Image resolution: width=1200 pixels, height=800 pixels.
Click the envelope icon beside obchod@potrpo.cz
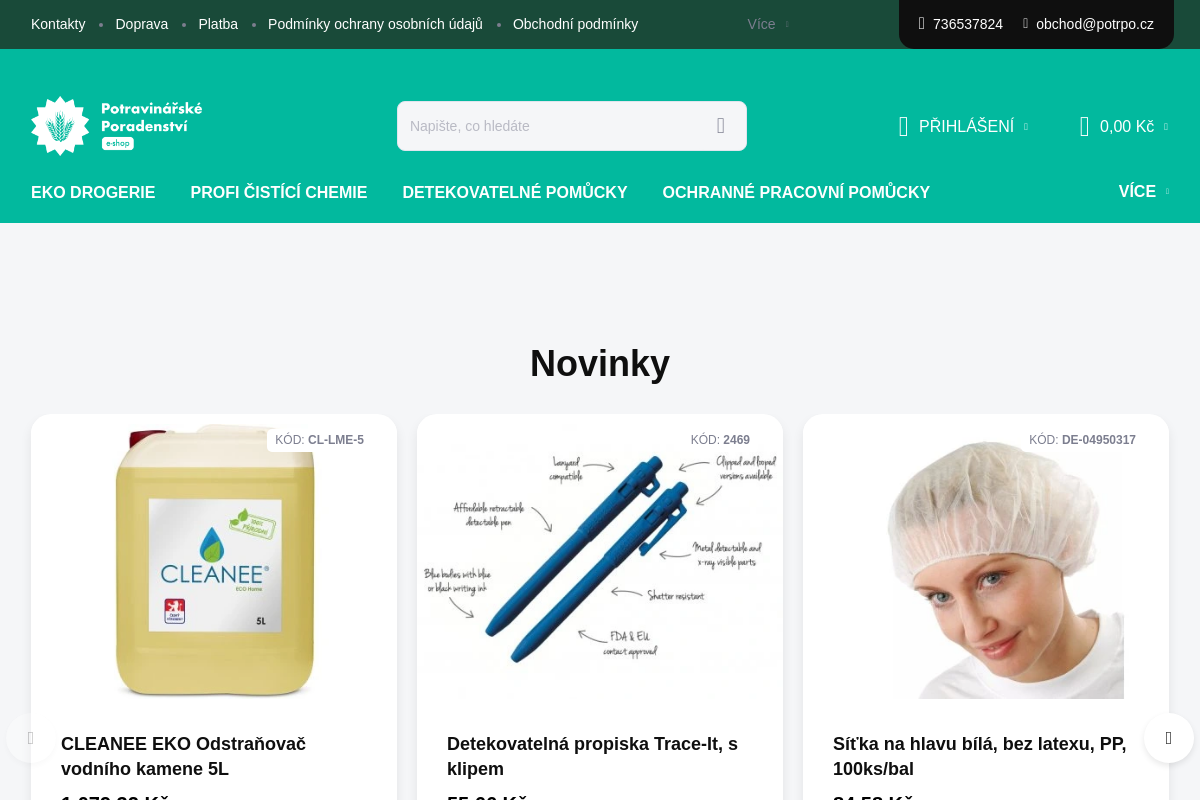1025,23
